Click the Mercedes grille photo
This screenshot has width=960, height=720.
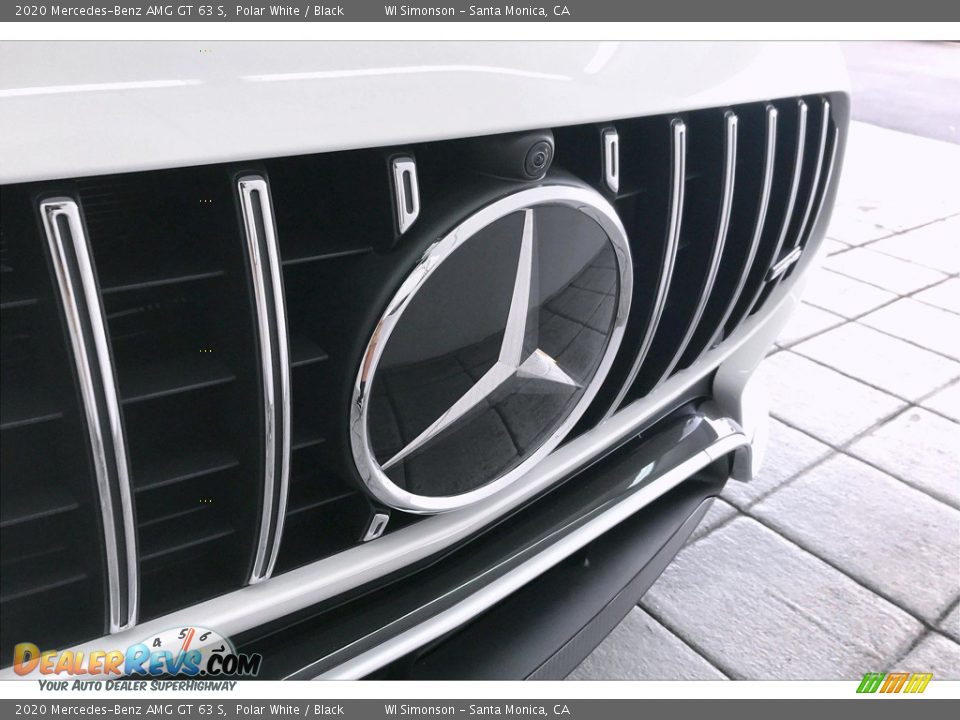pos(480,361)
